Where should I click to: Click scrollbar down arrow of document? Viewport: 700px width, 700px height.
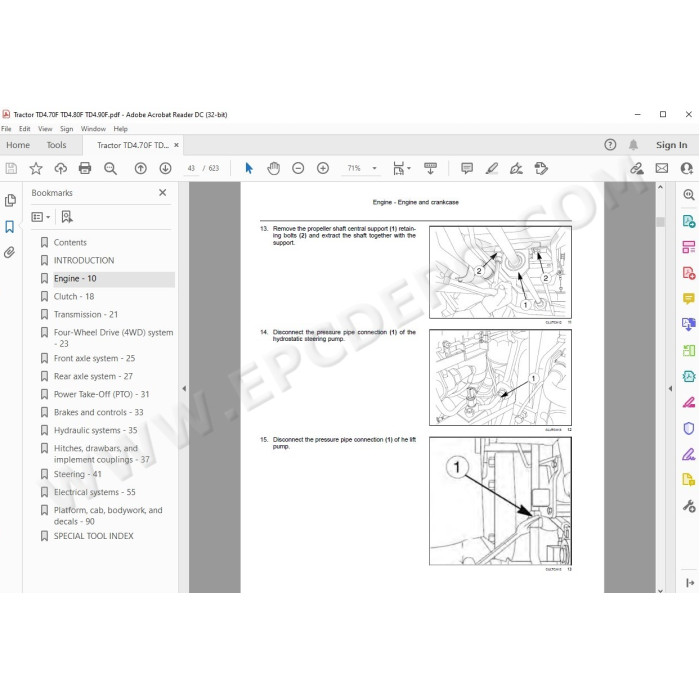pos(660,590)
